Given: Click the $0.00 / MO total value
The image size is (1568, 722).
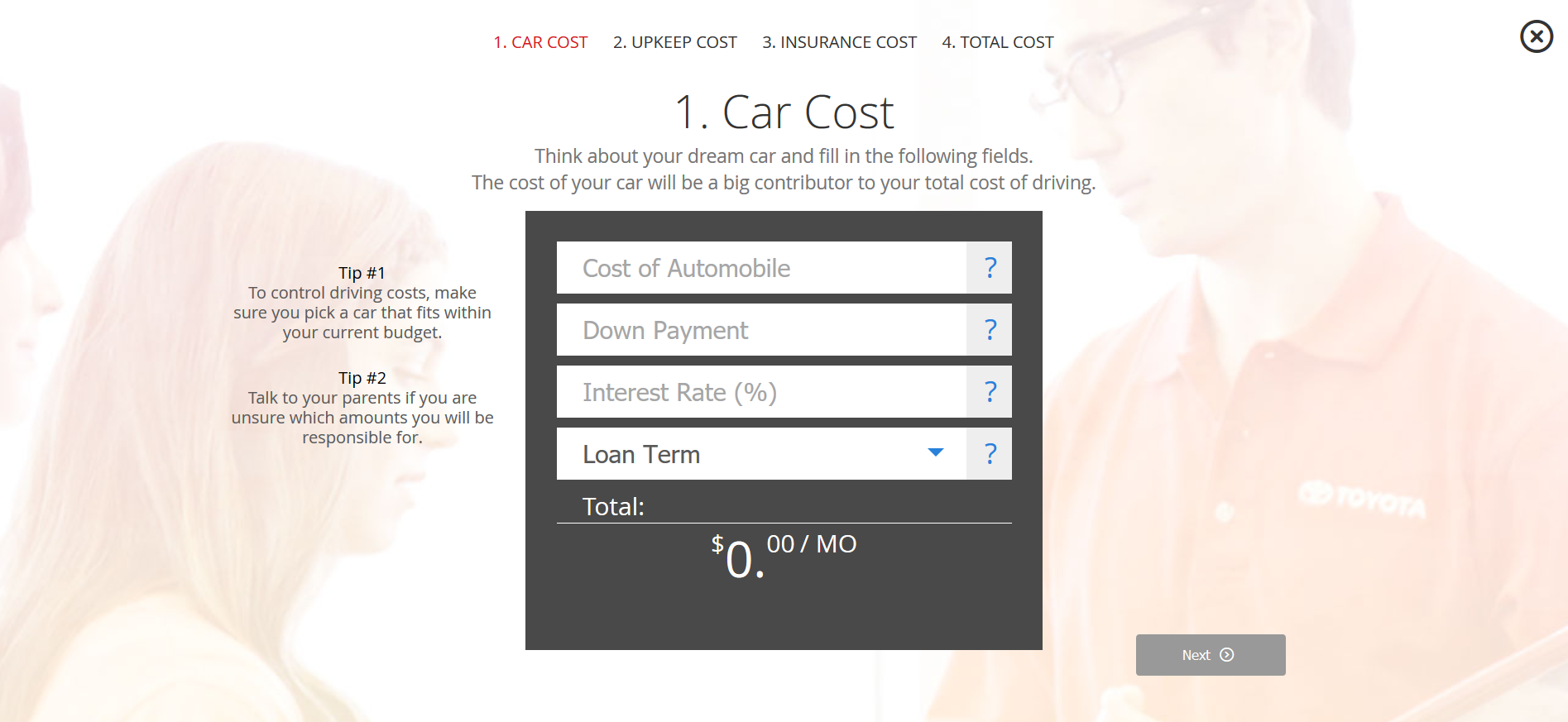Looking at the screenshot, I should (x=784, y=557).
